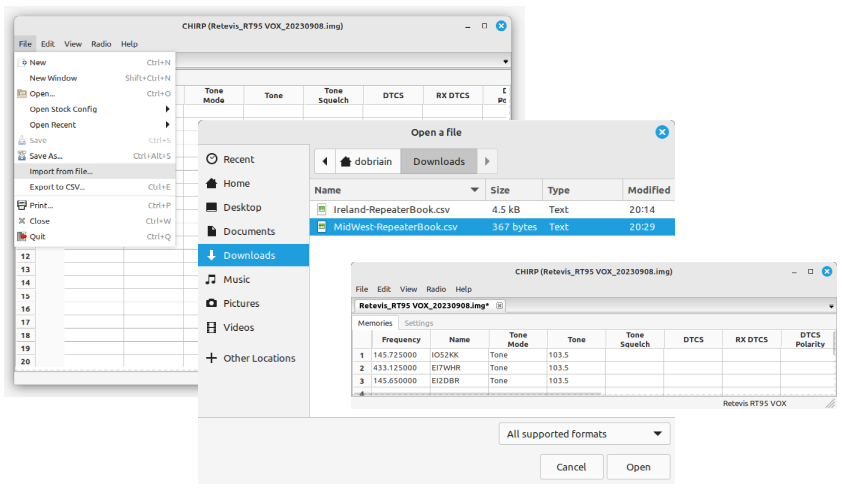The height and width of the screenshot is (490, 842).
Task: Open Recent location in file dialog sidebar
Action: click(x=253, y=160)
